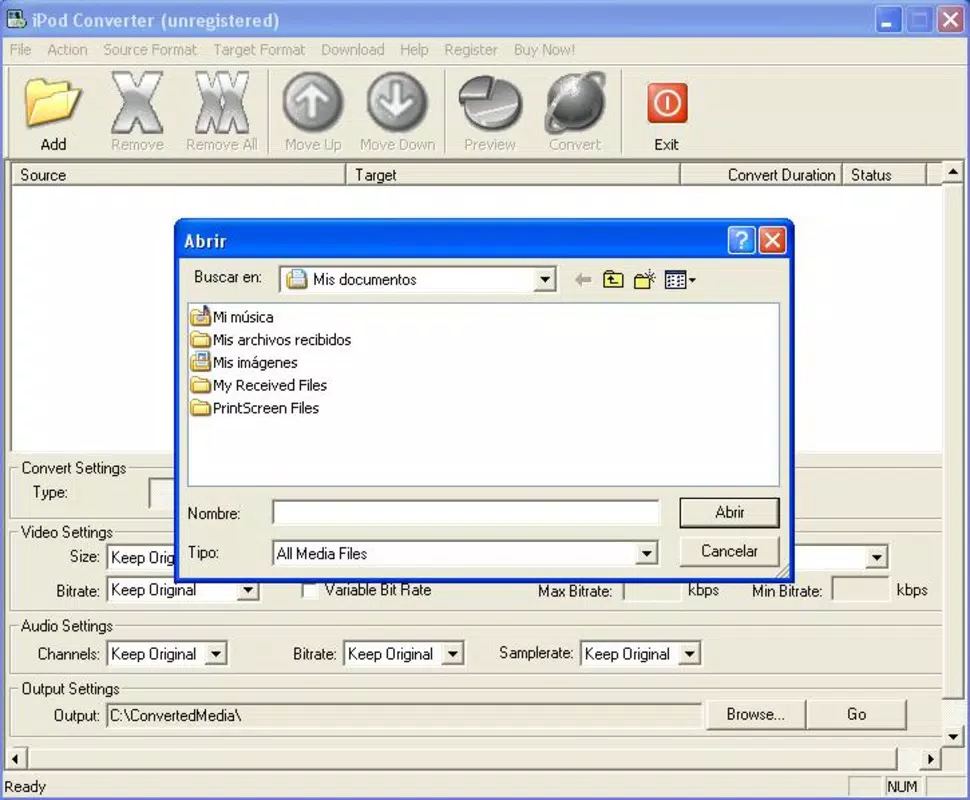Image resolution: width=970 pixels, height=800 pixels.
Task: Click the Abrir button in dialog
Action: (729, 513)
